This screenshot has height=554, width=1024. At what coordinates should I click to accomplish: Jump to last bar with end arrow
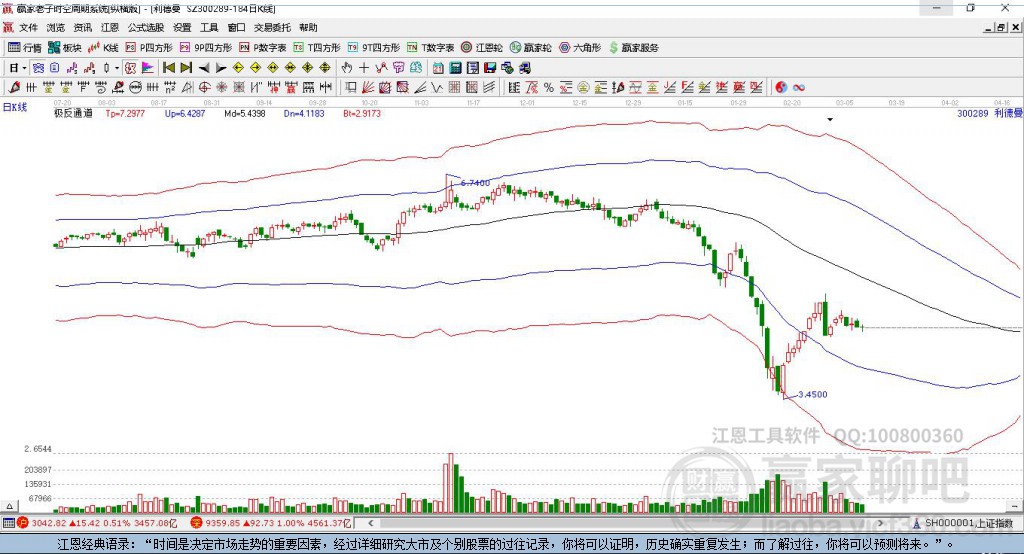click(x=186, y=67)
